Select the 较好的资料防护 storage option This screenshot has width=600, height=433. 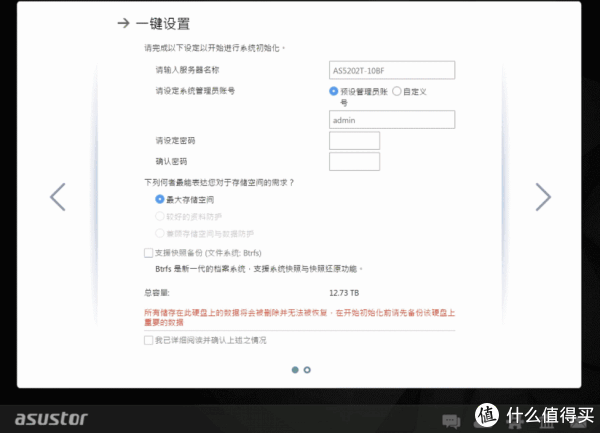tap(160, 216)
